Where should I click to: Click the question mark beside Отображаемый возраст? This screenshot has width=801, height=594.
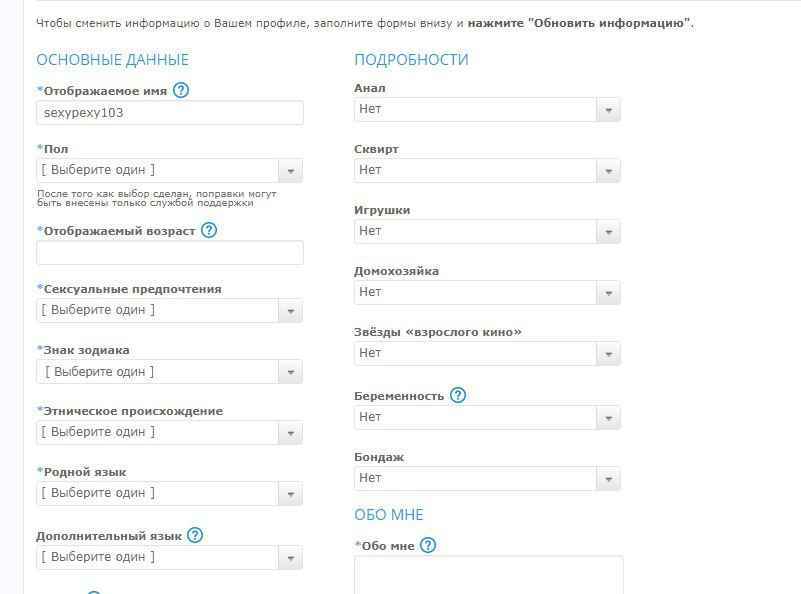(x=209, y=229)
